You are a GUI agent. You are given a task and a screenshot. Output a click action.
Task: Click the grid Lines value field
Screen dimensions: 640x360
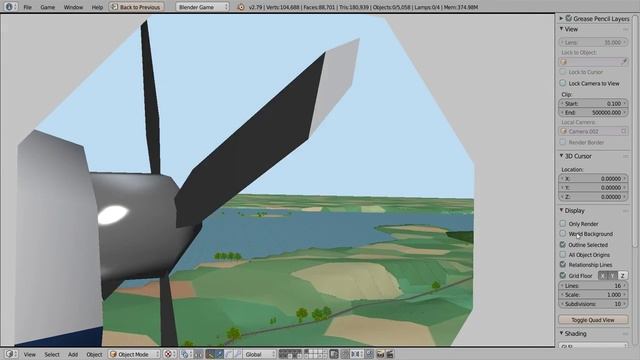coord(593,286)
